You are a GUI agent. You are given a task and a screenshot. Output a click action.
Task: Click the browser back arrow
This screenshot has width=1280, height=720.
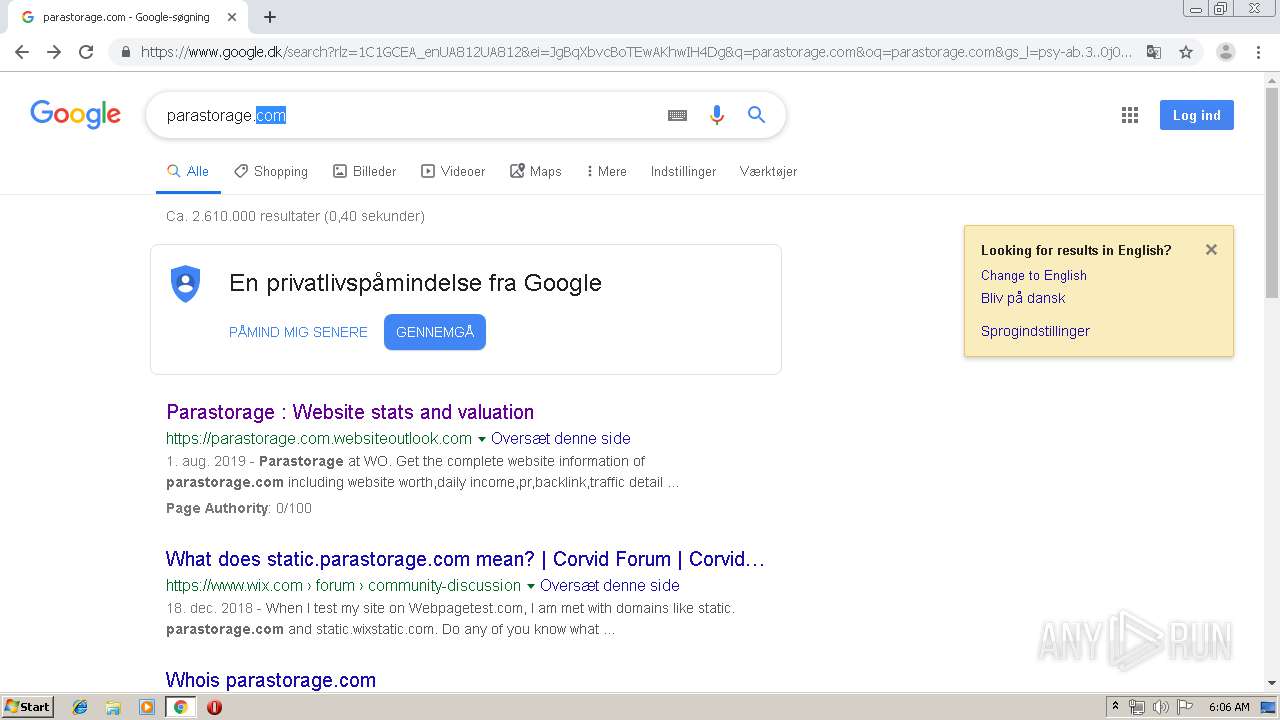22,52
